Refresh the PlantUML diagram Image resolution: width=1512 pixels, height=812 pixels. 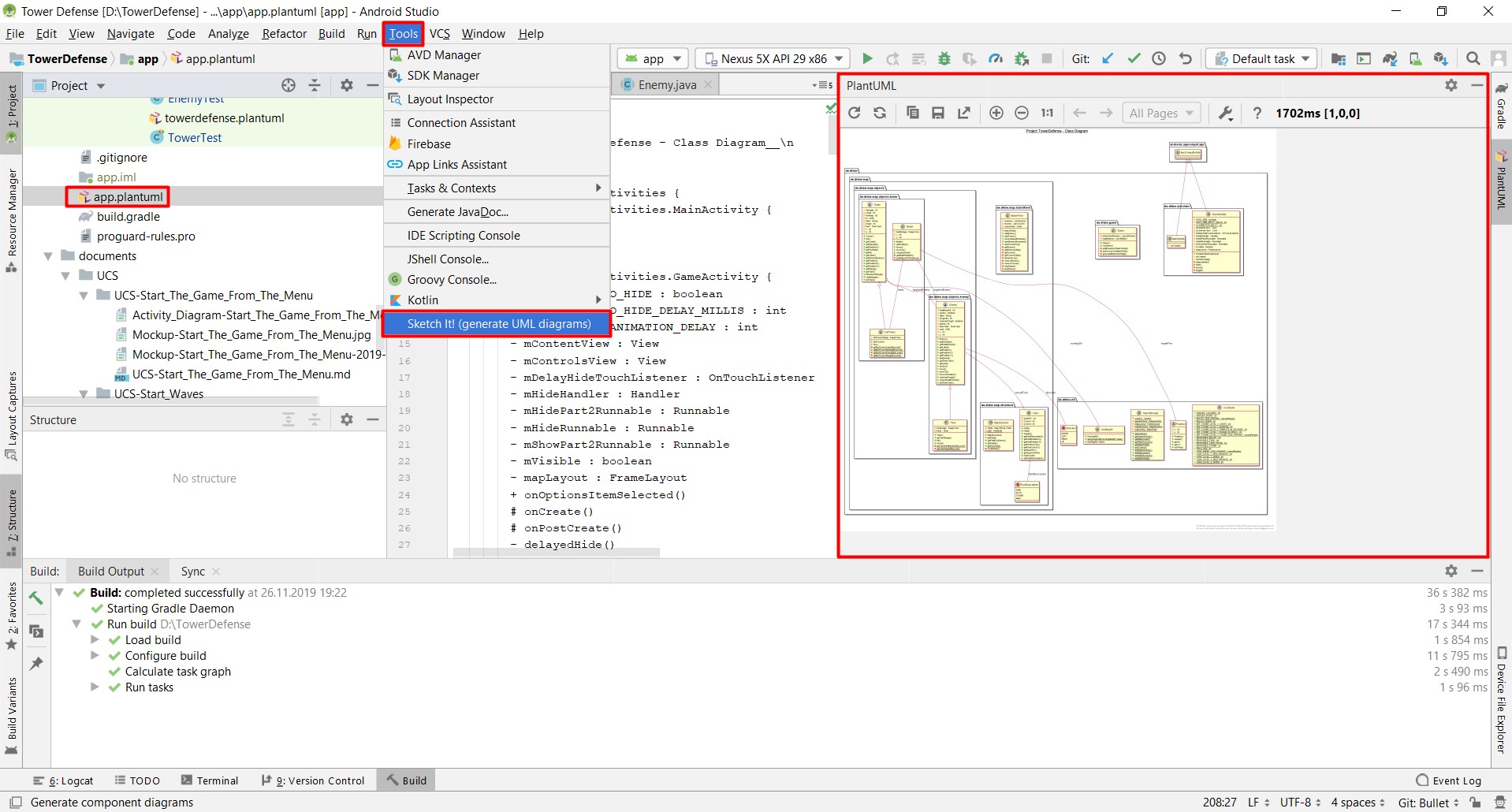[854, 113]
